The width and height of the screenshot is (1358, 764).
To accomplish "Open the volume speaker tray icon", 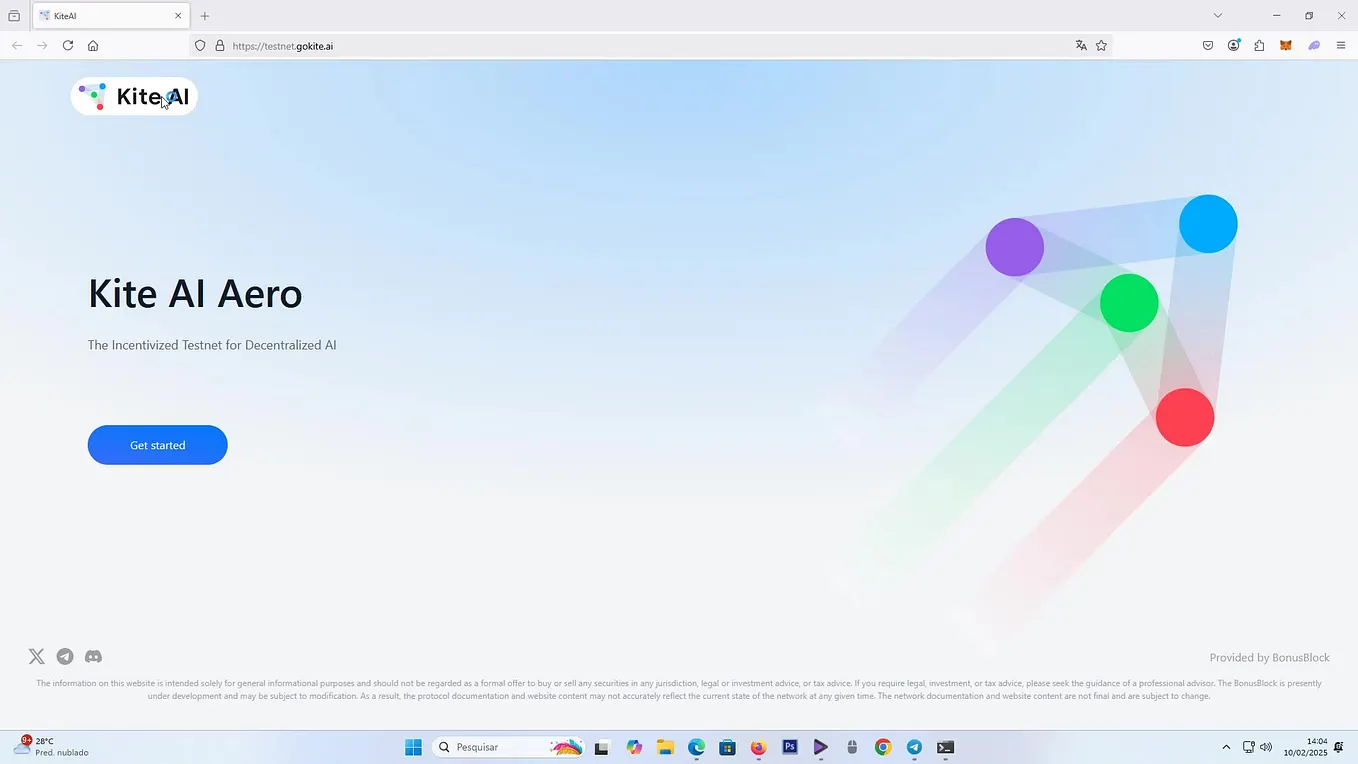I will coord(1266,747).
